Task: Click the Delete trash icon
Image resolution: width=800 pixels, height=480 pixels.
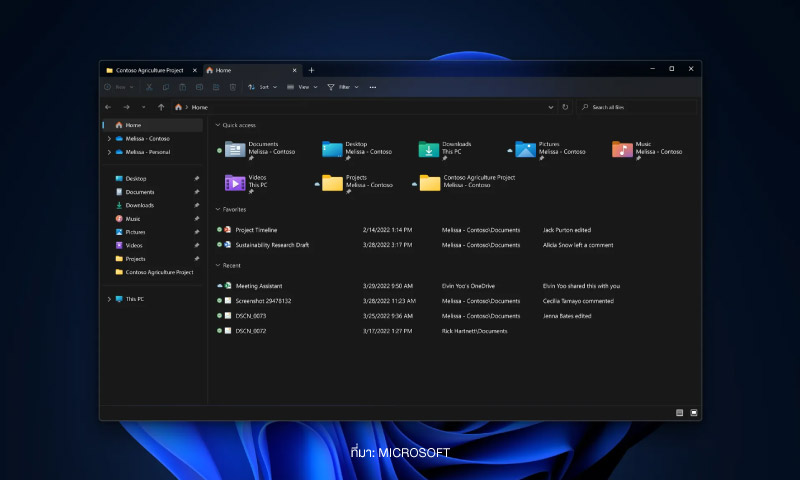Action: coord(233,87)
